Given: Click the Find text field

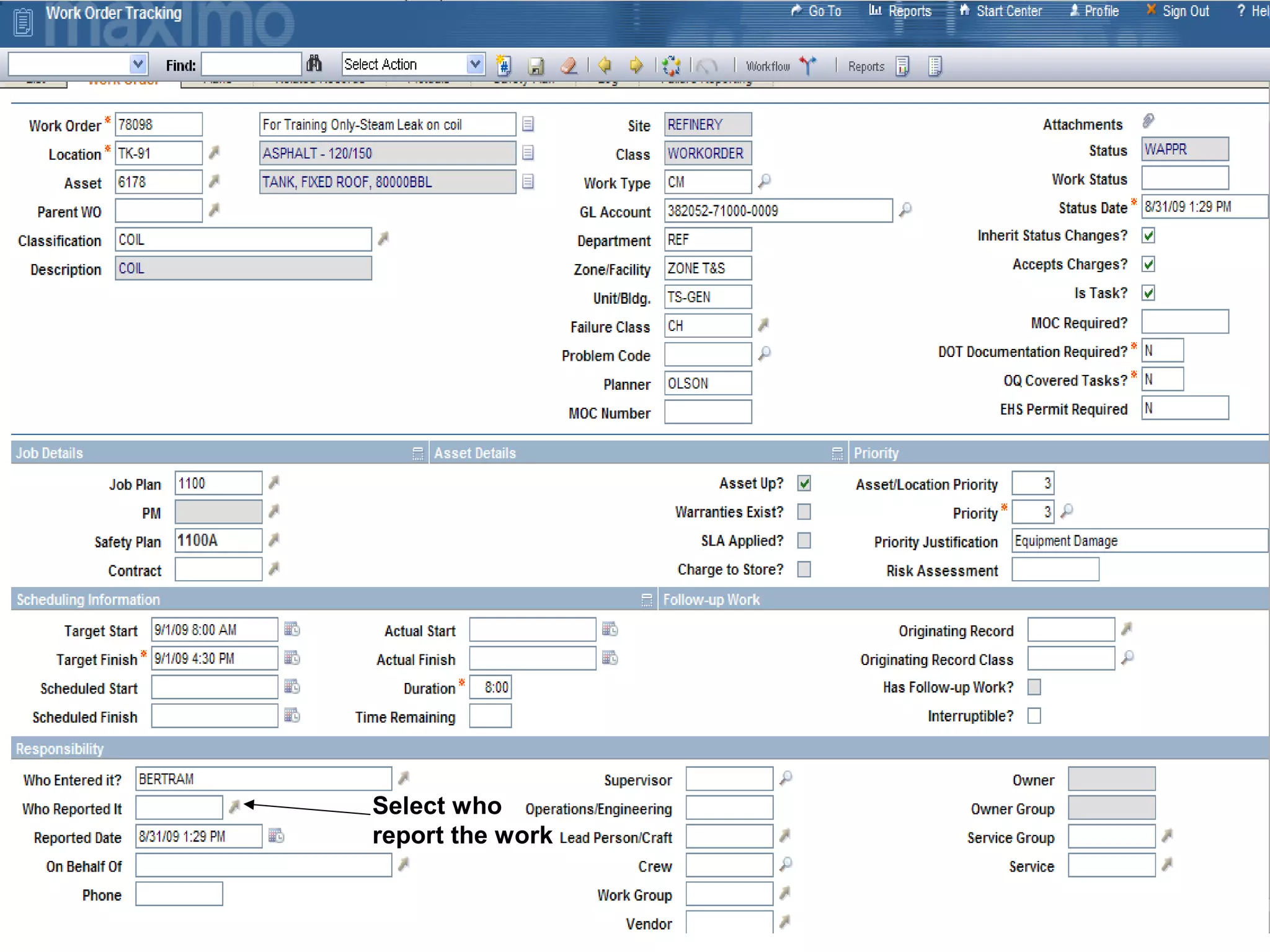Looking at the screenshot, I should 251,64.
